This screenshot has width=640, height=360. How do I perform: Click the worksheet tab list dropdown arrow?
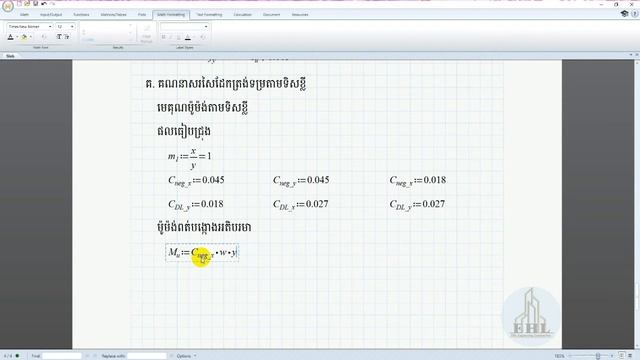coord(631,55)
